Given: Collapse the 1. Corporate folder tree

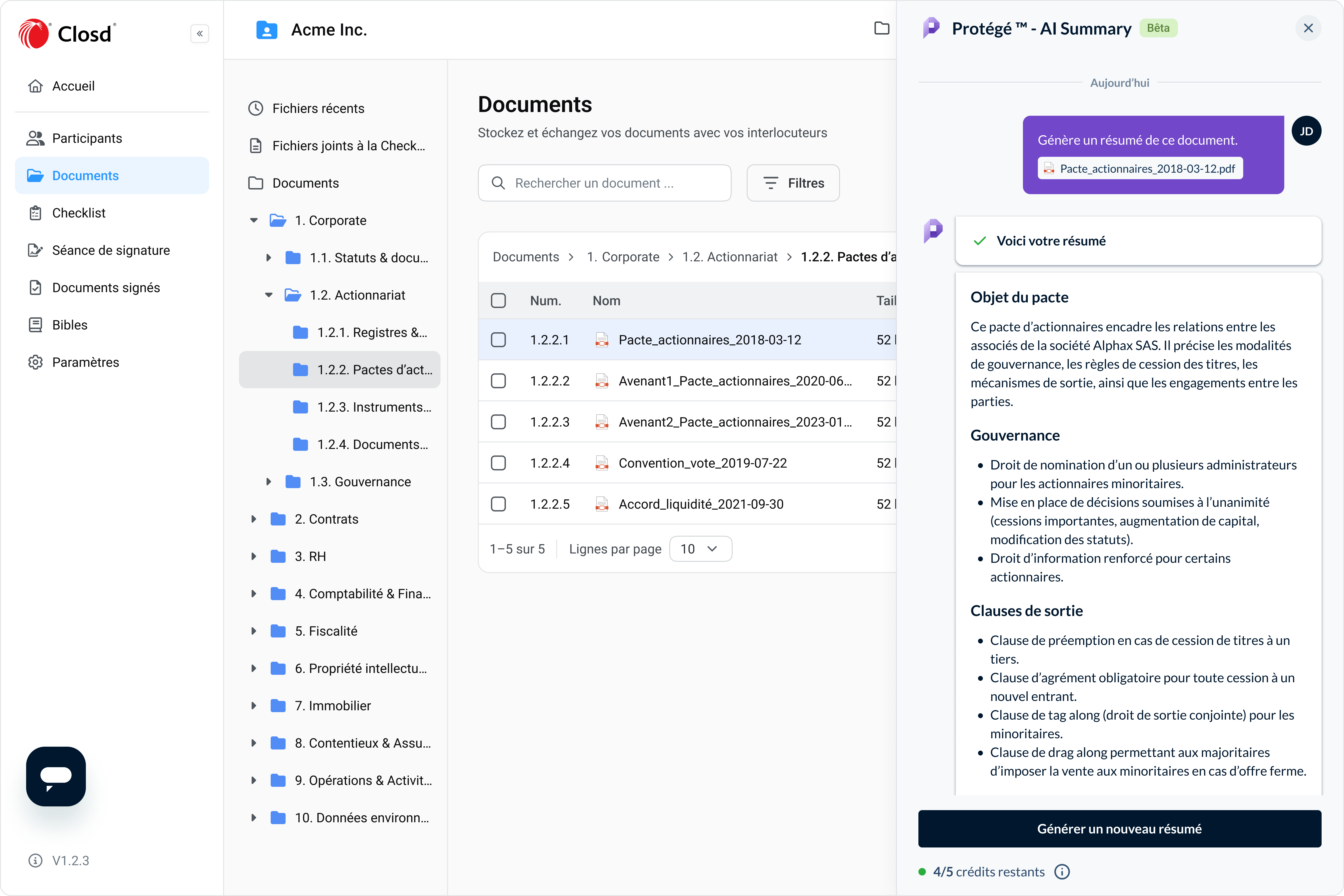Looking at the screenshot, I should coord(254,220).
